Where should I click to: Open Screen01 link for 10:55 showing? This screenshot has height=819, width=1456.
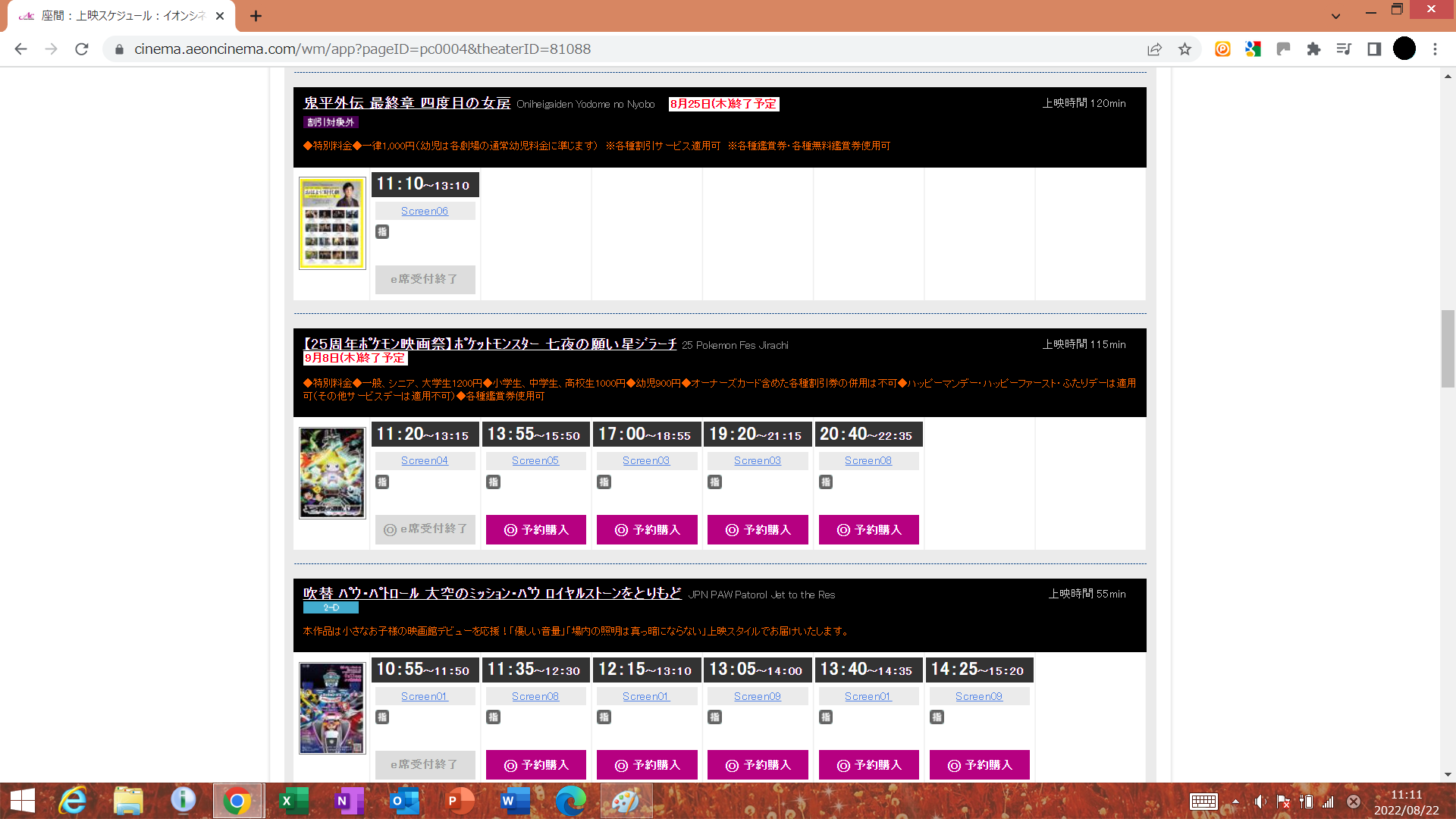pyautogui.click(x=425, y=696)
